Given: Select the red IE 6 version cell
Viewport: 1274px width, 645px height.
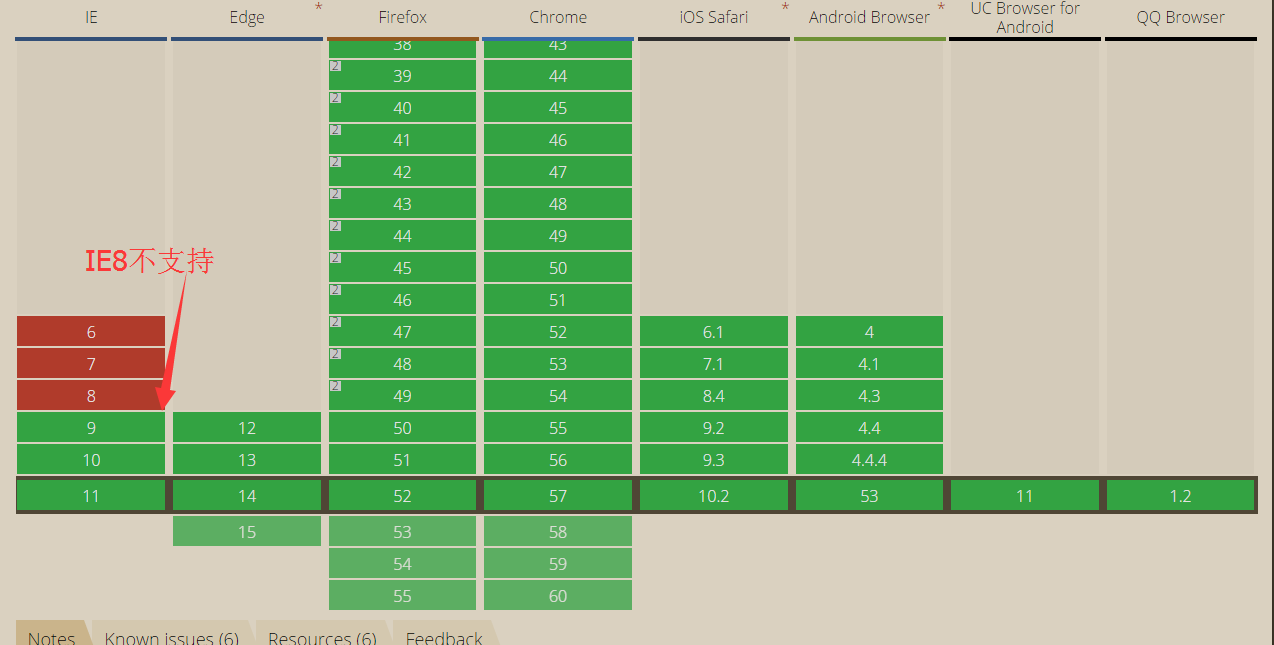Looking at the screenshot, I should 91,332.
